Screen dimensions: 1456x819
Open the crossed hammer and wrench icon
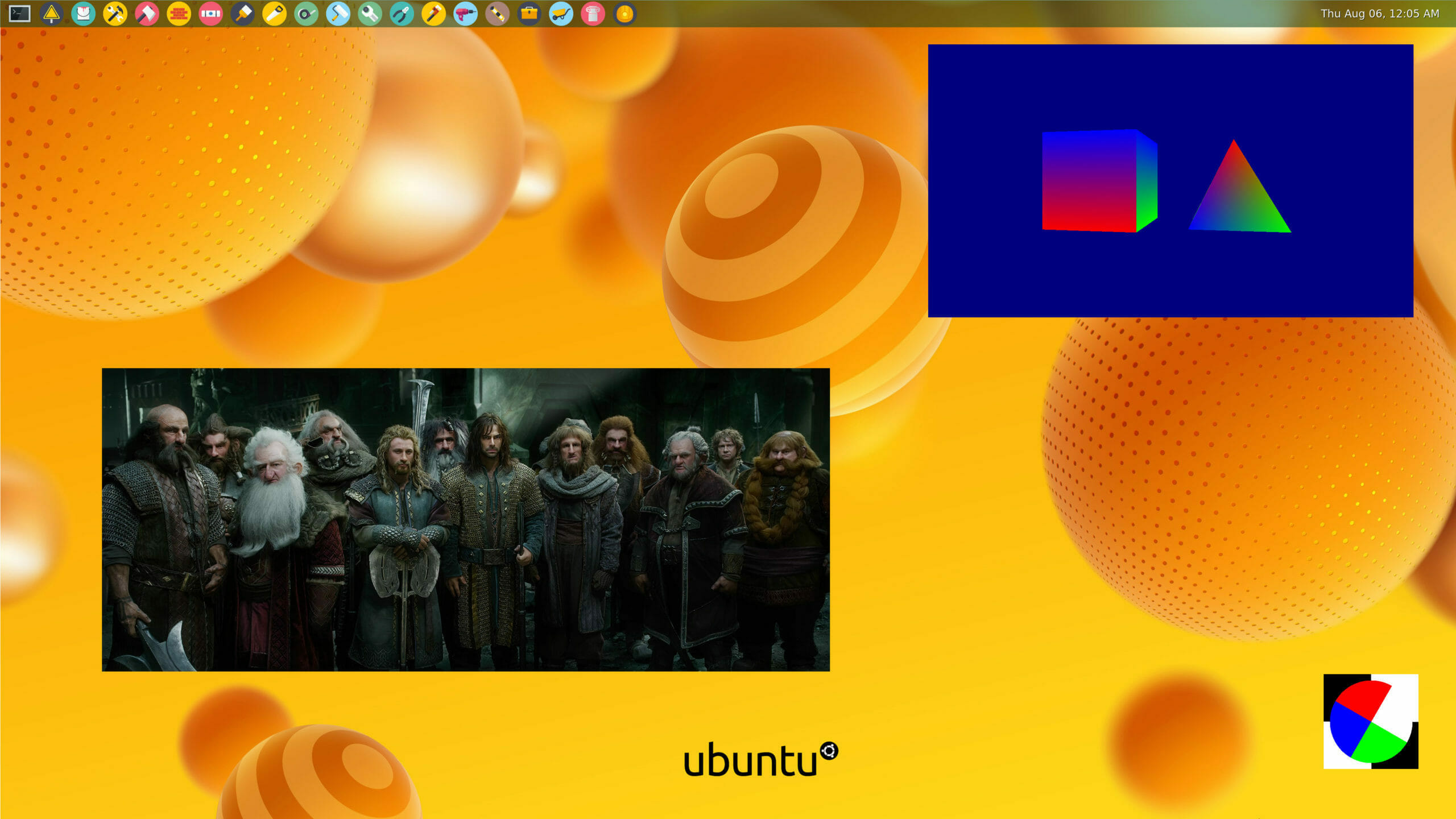tap(115, 14)
